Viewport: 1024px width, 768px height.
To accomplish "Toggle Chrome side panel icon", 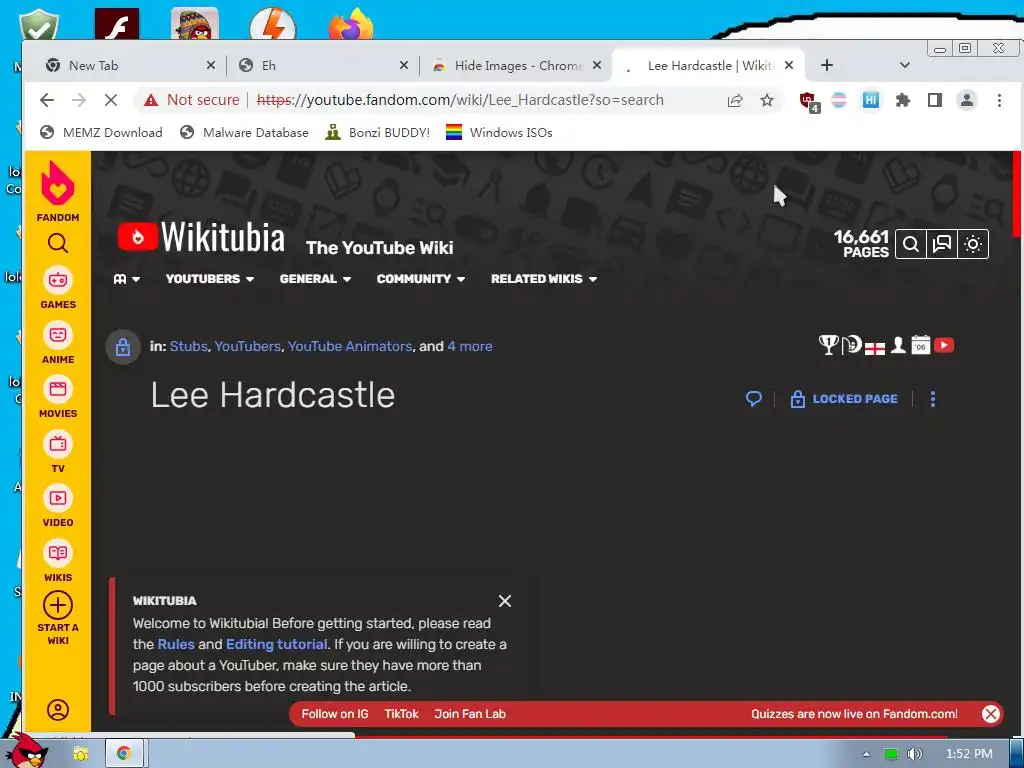I will [935, 100].
